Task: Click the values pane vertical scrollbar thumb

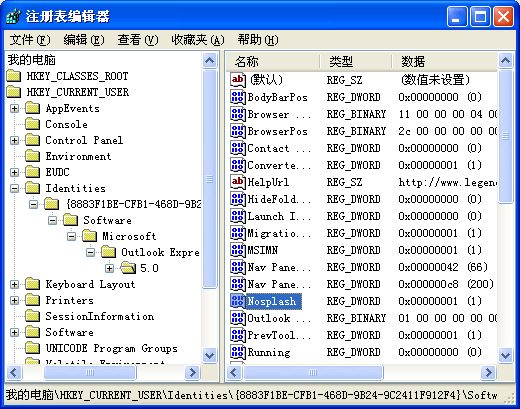Action: (506, 136)
